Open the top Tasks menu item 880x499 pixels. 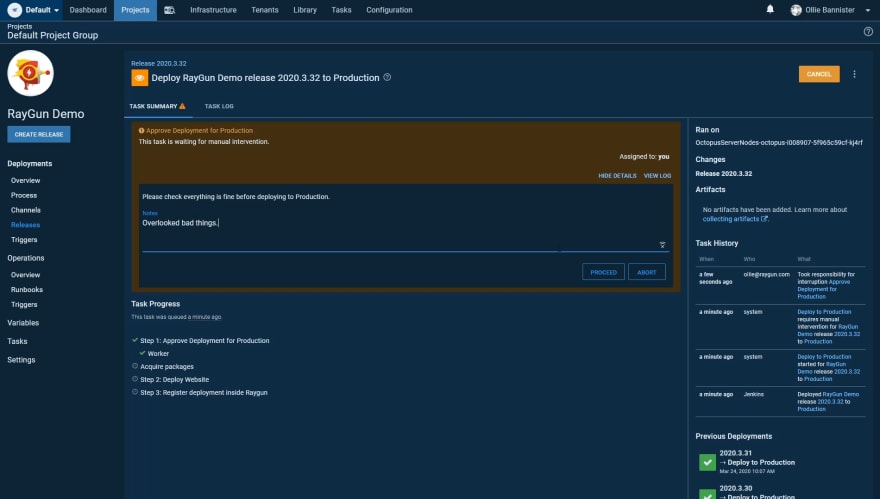click(x=341, y=10)
